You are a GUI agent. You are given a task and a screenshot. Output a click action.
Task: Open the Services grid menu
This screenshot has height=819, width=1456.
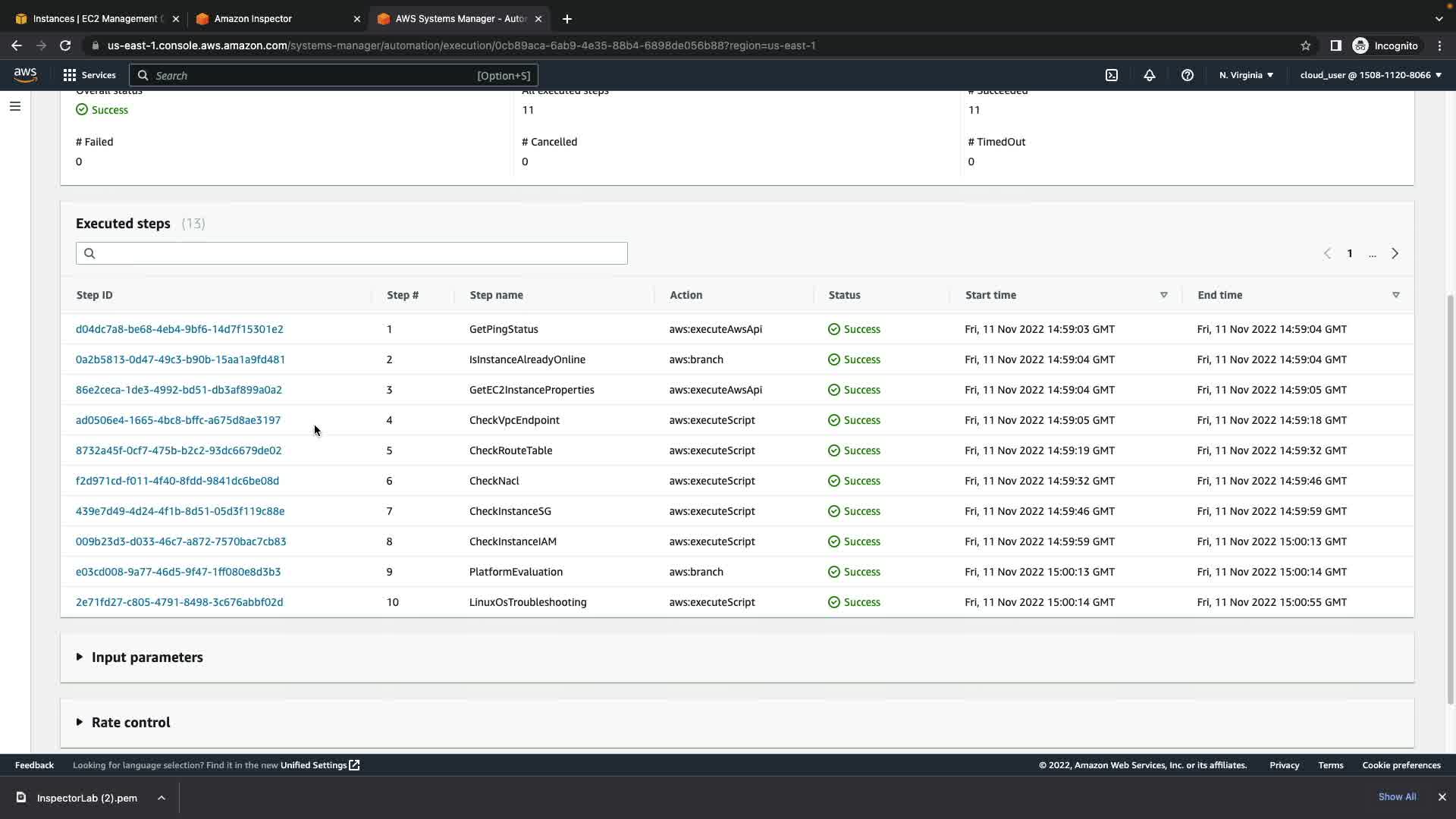click(89, 75)
